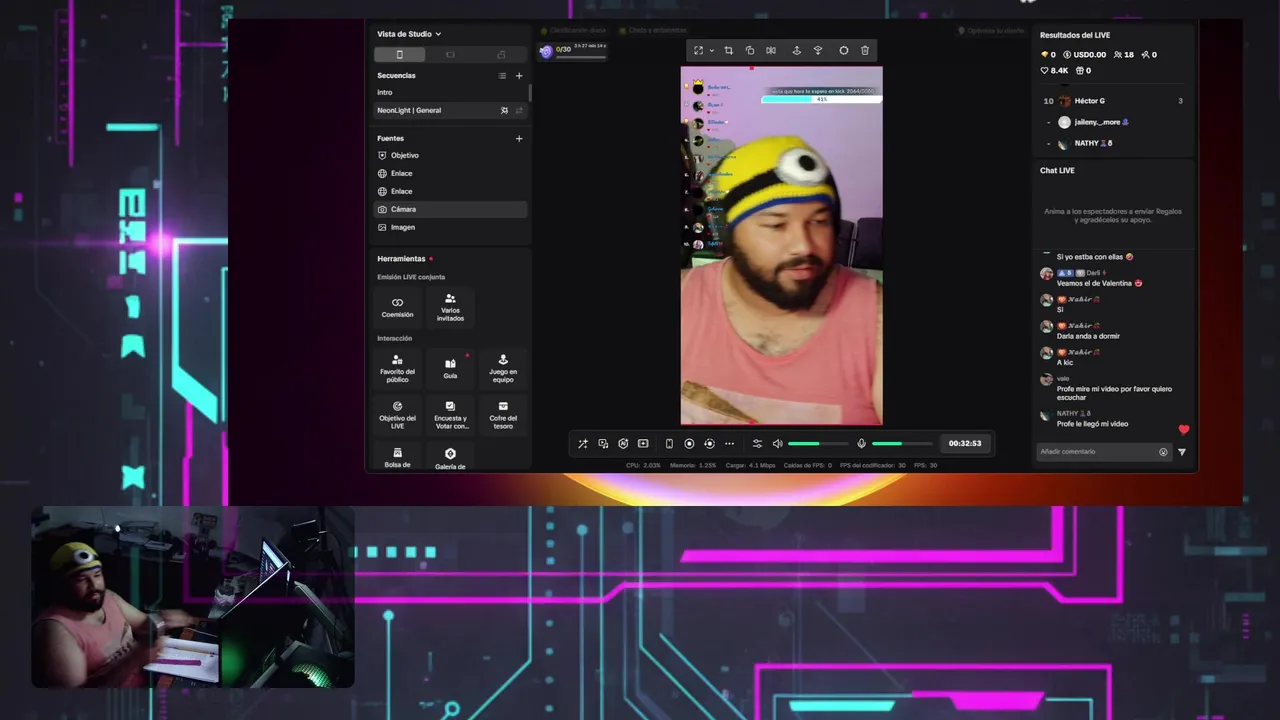Open the Coemisión tool
The image size is (1280, 720).
[x=397, y=307]
